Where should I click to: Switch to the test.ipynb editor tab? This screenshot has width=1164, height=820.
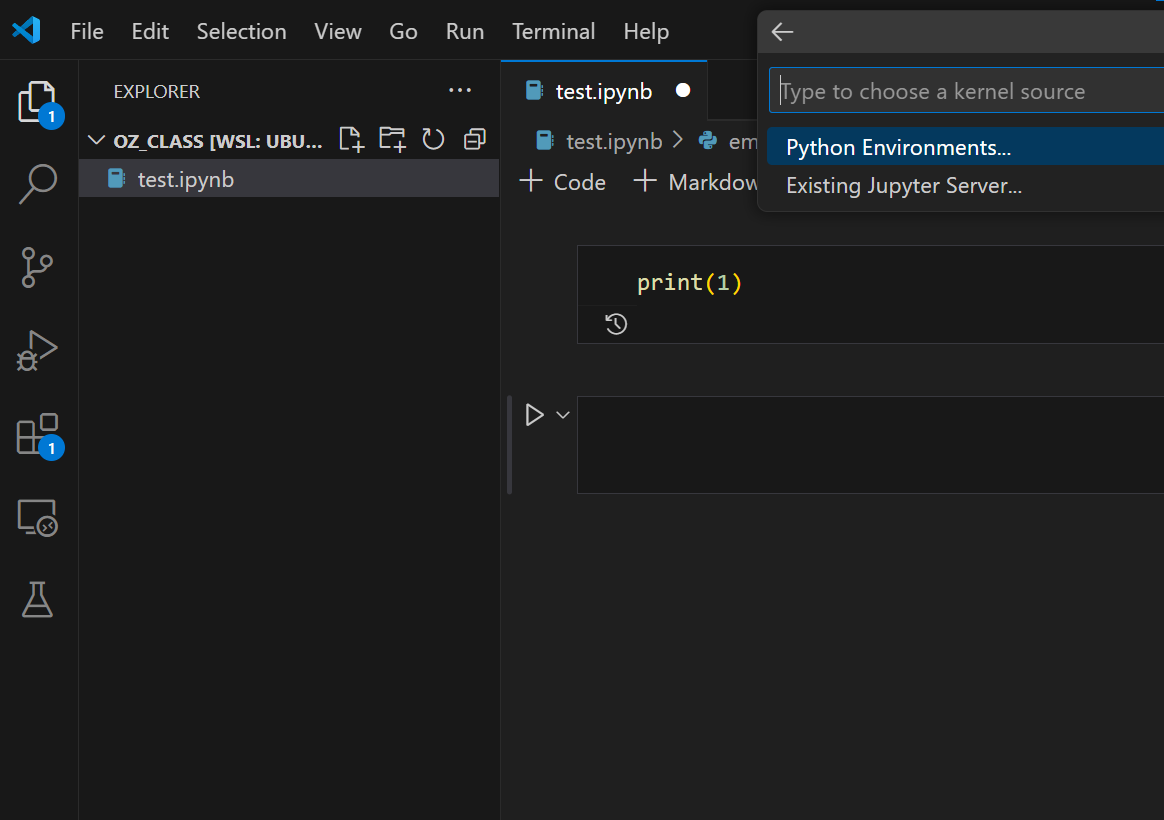(603, 91)
